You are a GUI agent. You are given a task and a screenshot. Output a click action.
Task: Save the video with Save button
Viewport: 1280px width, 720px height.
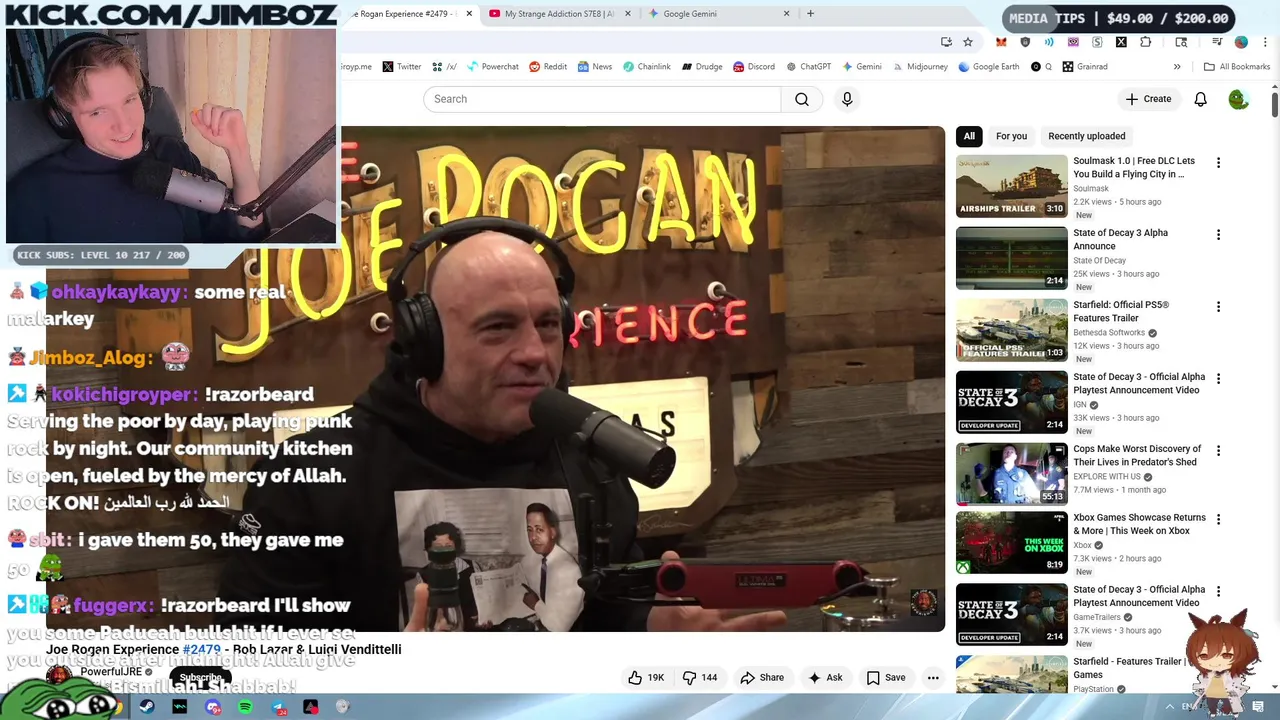point(886,677)
